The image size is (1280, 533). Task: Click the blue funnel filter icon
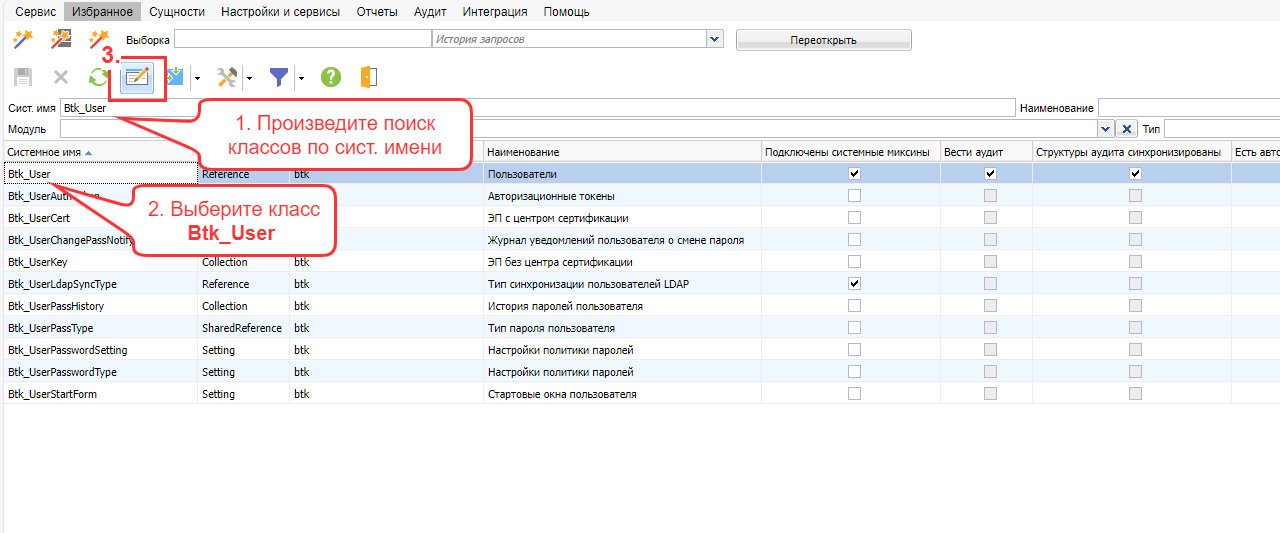click(280, 77)
